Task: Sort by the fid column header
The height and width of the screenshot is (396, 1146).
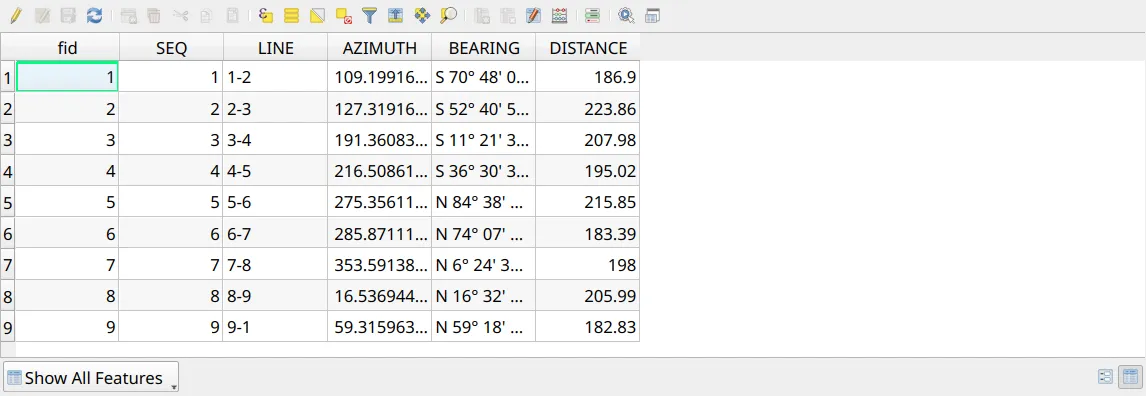Action: [67, 48]
